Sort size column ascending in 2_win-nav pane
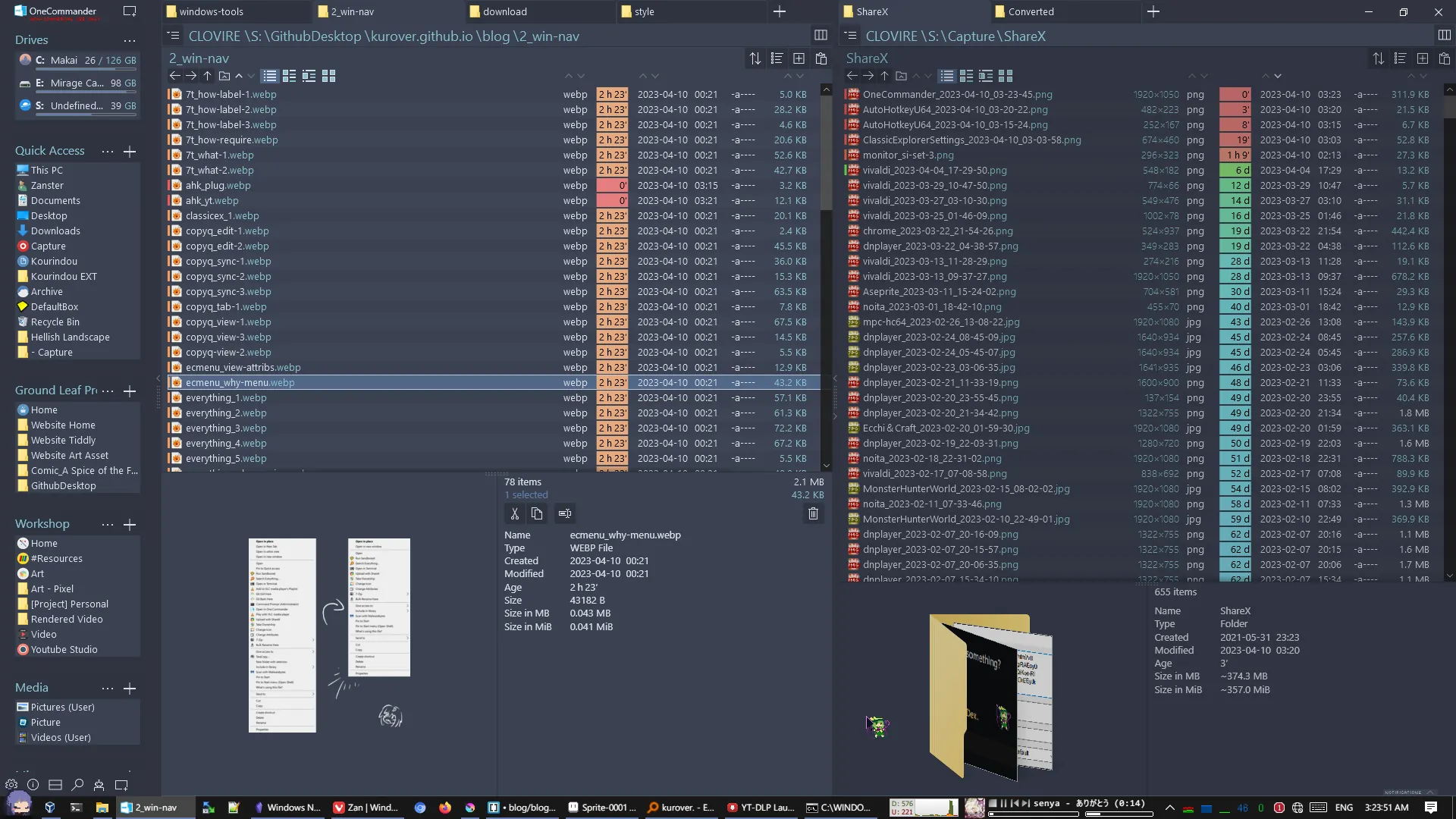 pos(787,76)
